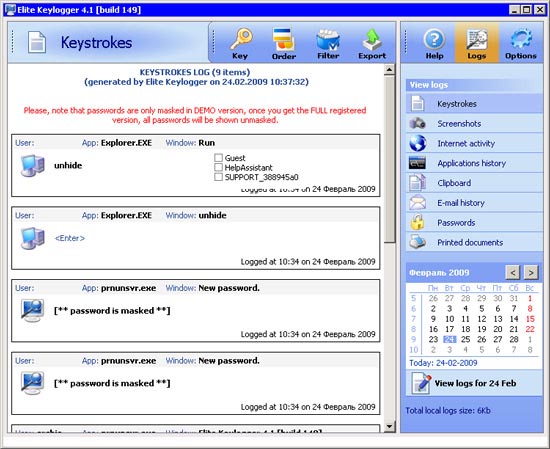Click the '<Enter>' keystroke text
The width and height of the screenshot is (550, 449).
coord(70,238)
